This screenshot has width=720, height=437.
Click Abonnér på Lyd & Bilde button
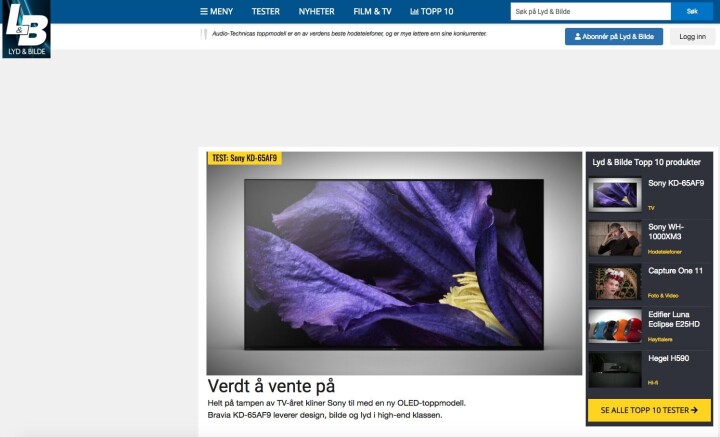[614, 37]
